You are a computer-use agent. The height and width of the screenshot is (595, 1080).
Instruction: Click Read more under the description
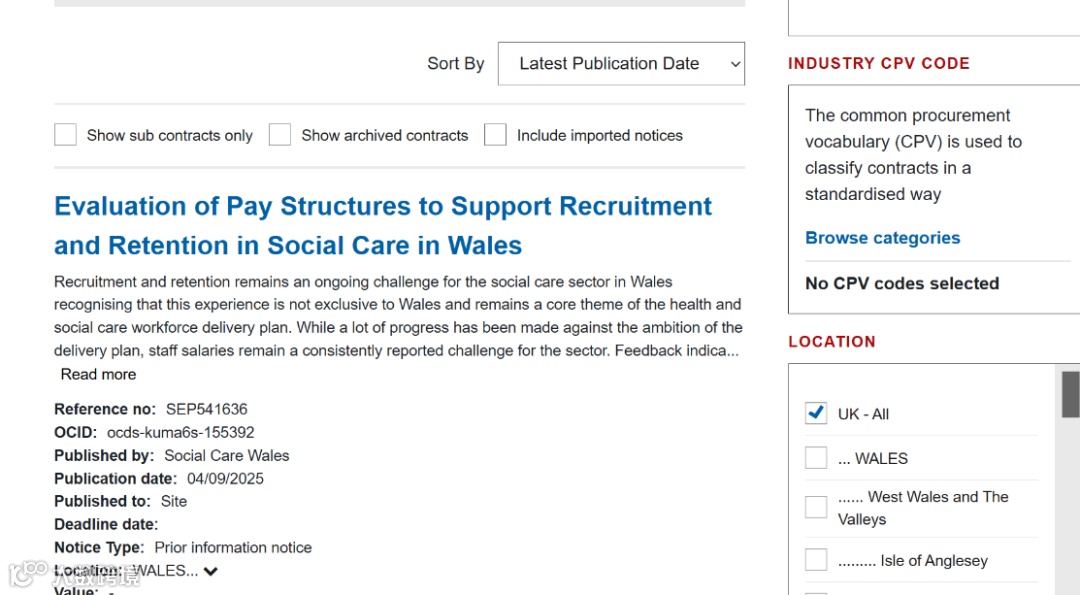(x=98, y=374)
